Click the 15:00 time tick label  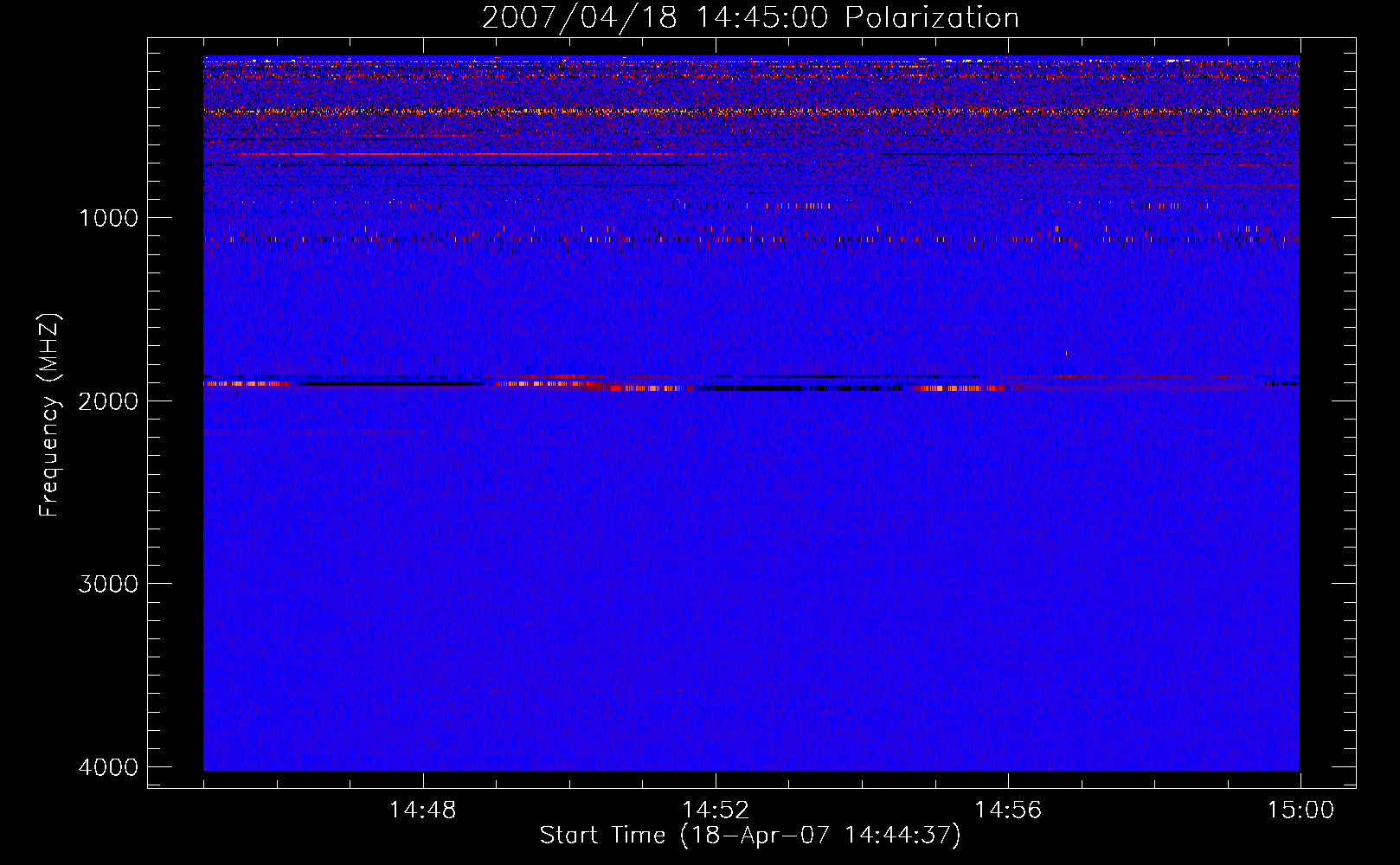click(1300, 810)
